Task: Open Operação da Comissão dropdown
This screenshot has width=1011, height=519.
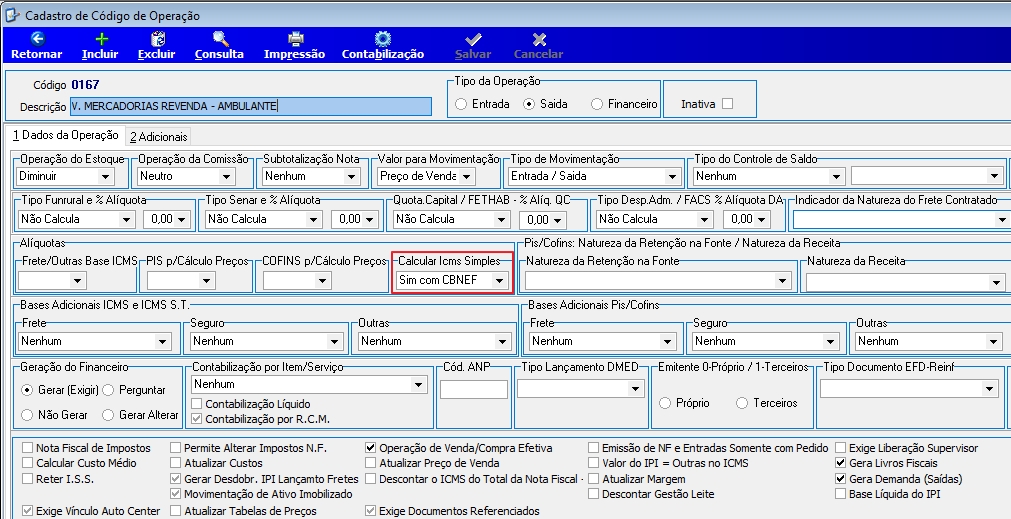Action: click(x=226, y=176)
